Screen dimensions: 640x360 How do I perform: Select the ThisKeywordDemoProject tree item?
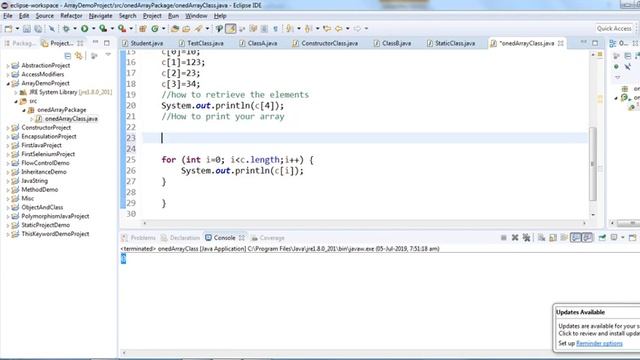coord(55,234)
